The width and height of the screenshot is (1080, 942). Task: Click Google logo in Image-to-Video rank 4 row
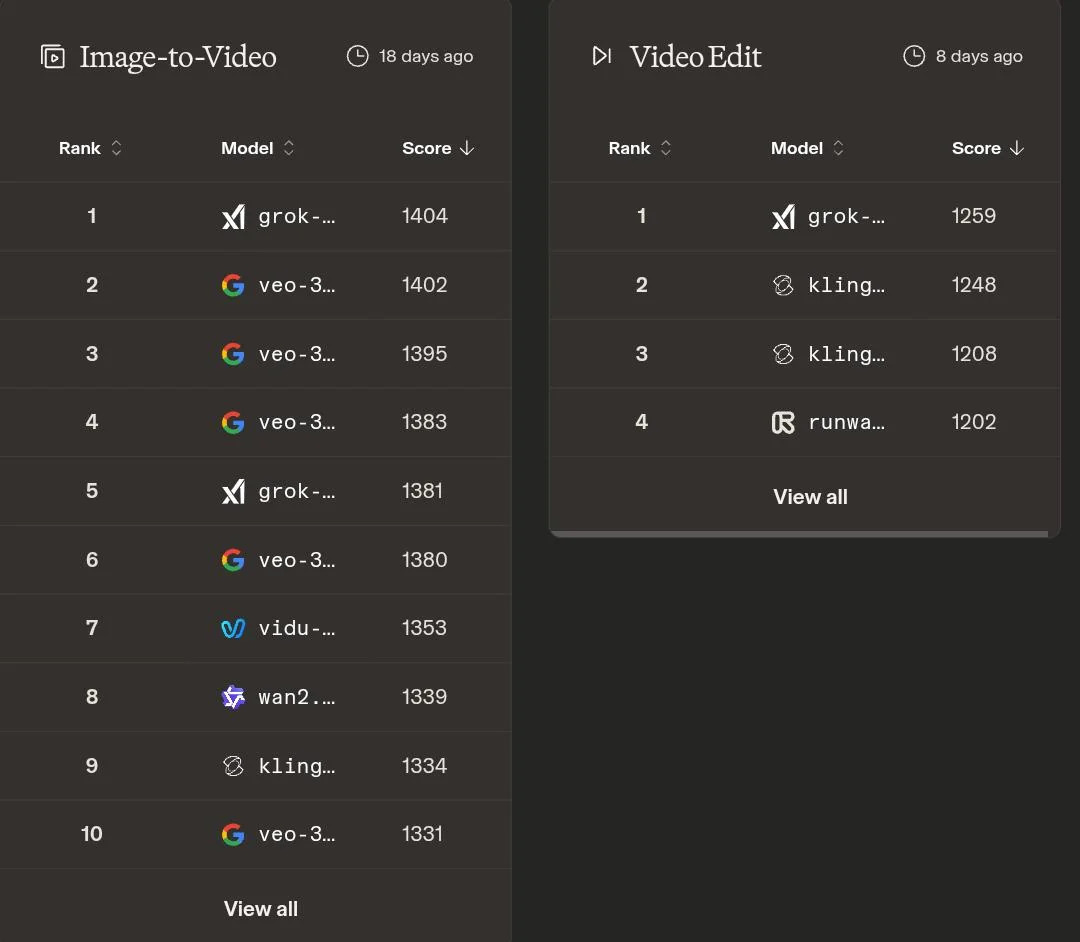pyautogui.click(x=233, y=422)
